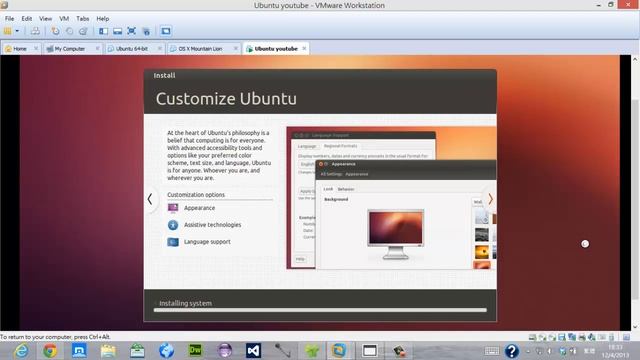Screen dimensions: 640x360
Task: Go to previous installer slide arrow
Action: tap(150, 199)
